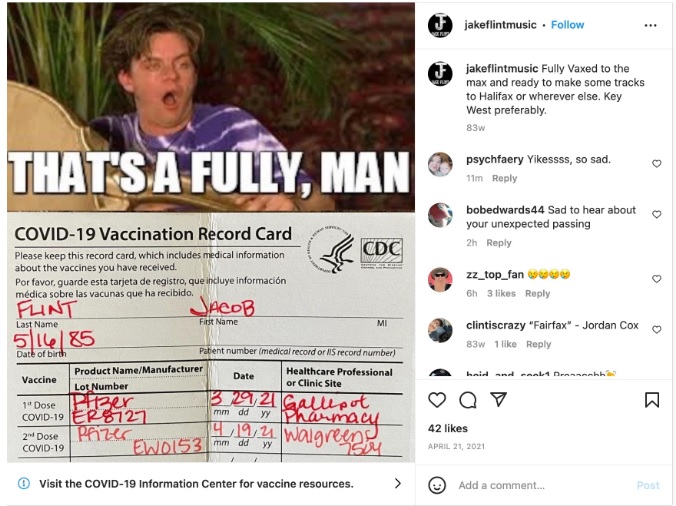
Task: Click the COVID-19 info circle icon
Action: 24,483
